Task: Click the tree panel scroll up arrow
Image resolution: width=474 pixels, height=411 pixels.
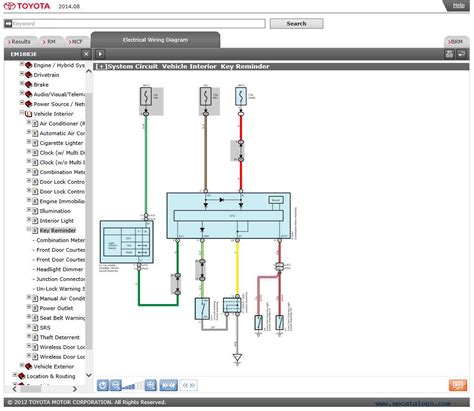Action: click(89, 71)
